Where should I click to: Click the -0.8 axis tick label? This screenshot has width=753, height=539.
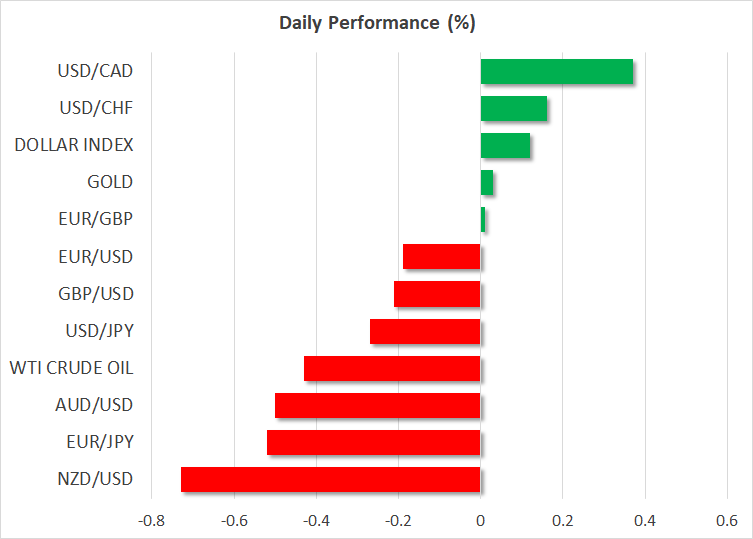[x=151, y=521]
